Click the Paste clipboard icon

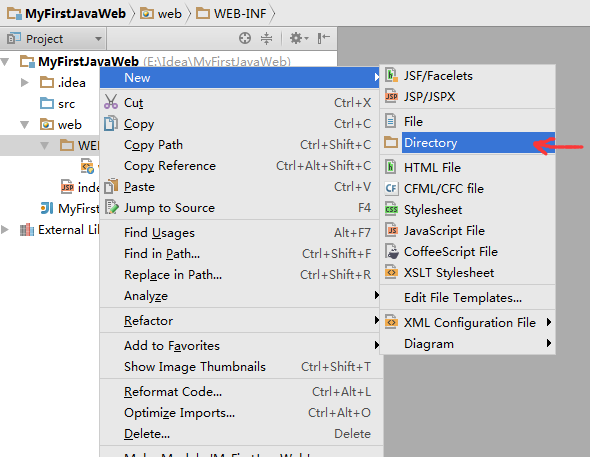(111, 186)
